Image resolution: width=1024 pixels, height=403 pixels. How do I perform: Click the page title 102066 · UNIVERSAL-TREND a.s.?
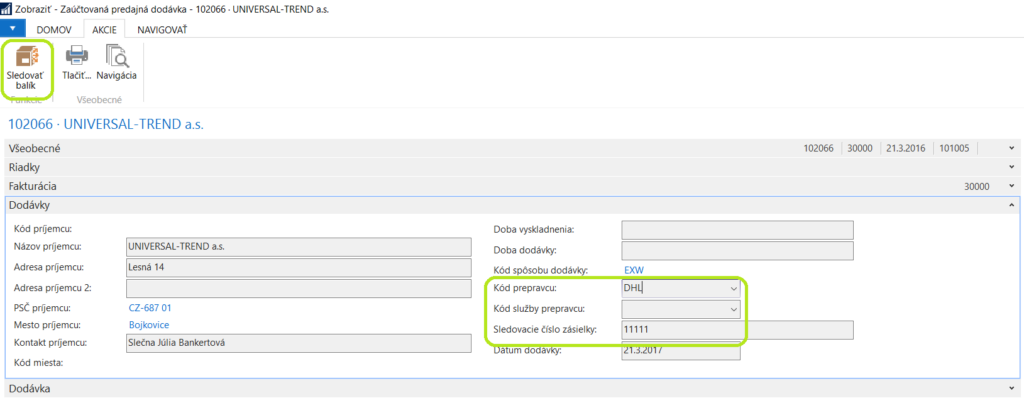click(106, 124)
